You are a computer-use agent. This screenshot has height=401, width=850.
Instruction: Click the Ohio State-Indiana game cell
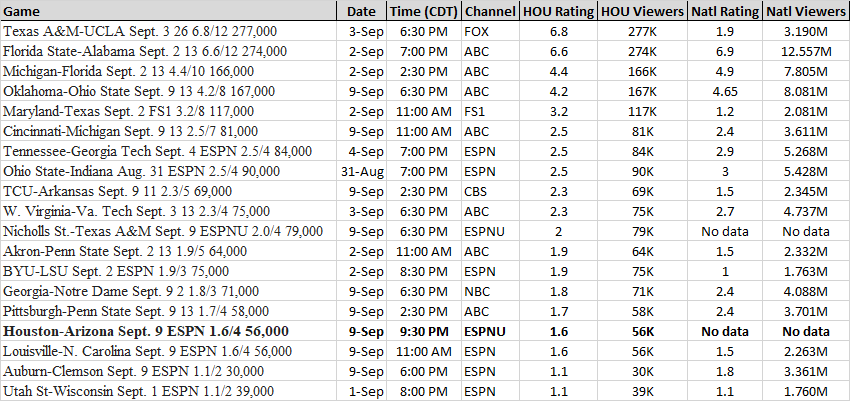tap(168, 172)
